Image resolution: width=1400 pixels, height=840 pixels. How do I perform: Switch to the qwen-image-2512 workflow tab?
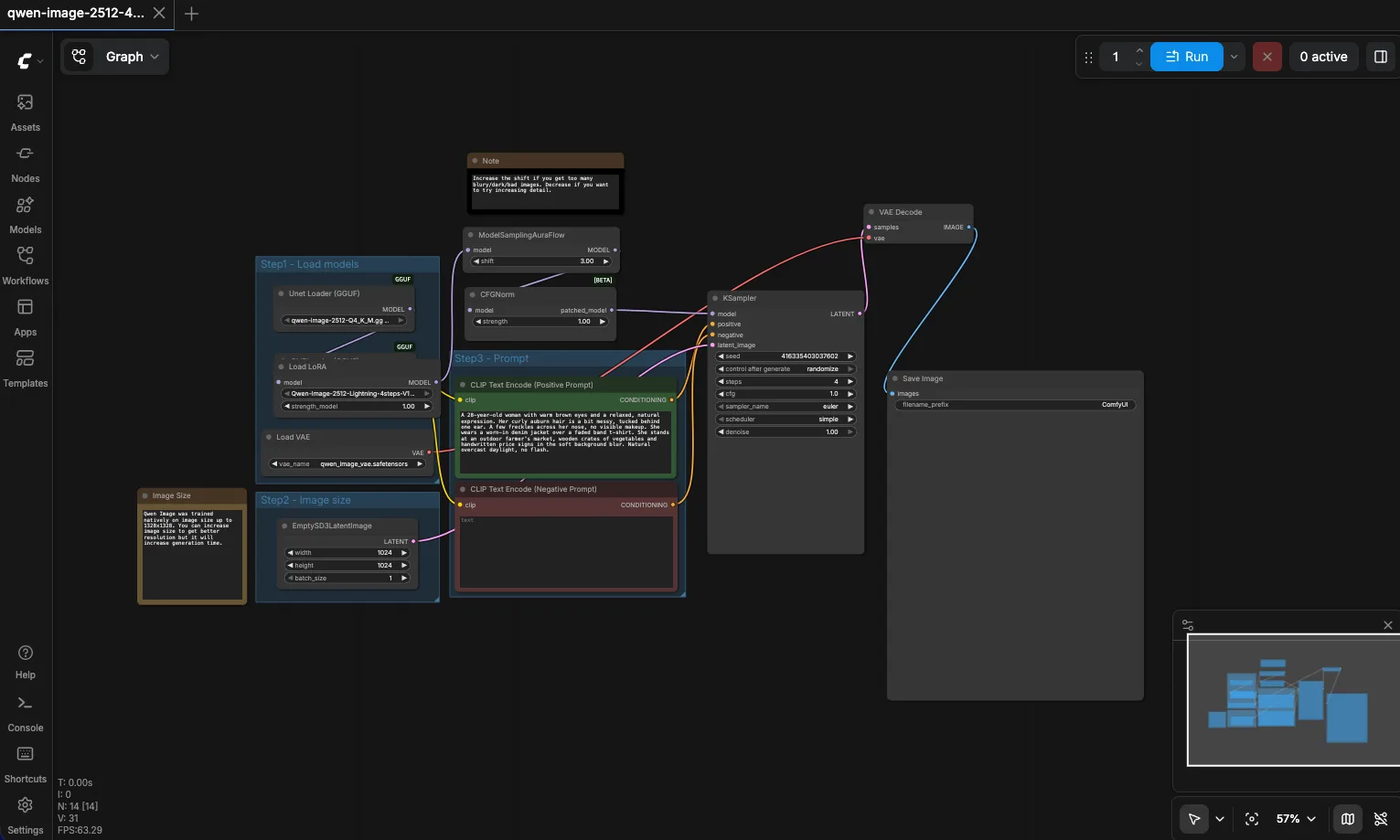(x=76, y=13)
